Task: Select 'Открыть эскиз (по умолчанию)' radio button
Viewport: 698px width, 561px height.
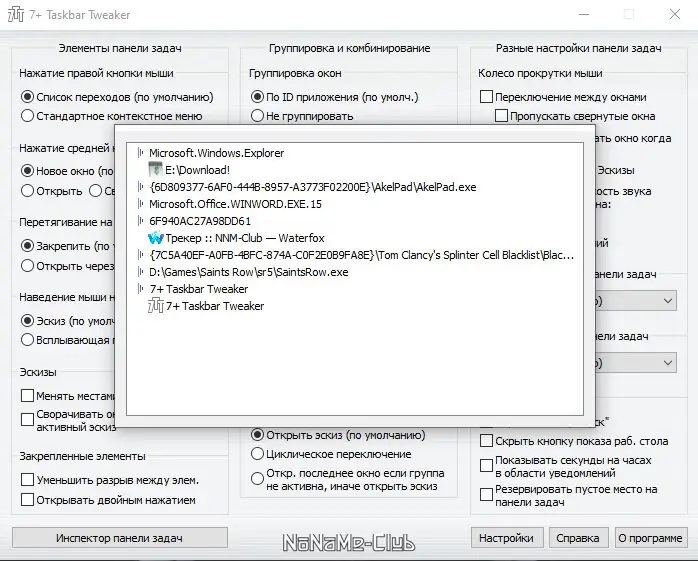Action: coord(257,435)
